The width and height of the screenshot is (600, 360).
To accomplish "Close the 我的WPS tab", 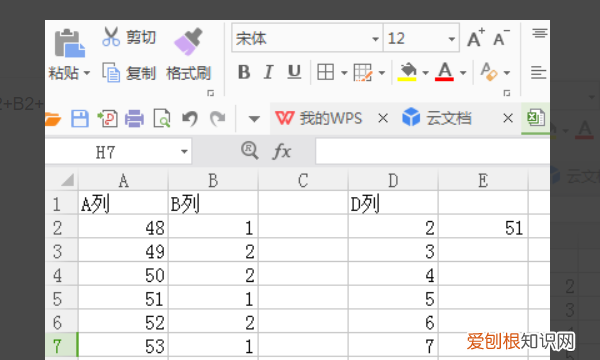I will pos(383,119).
